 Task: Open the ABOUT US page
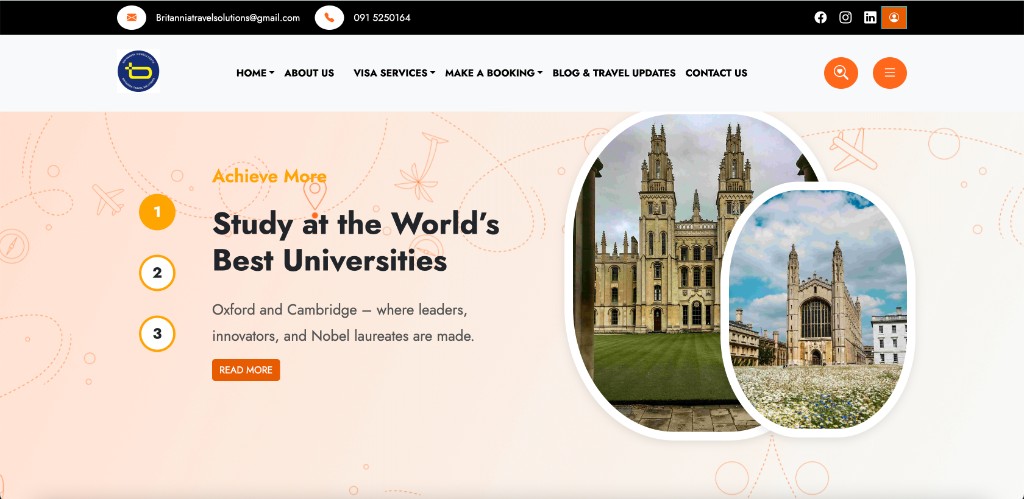click(309, 73)
